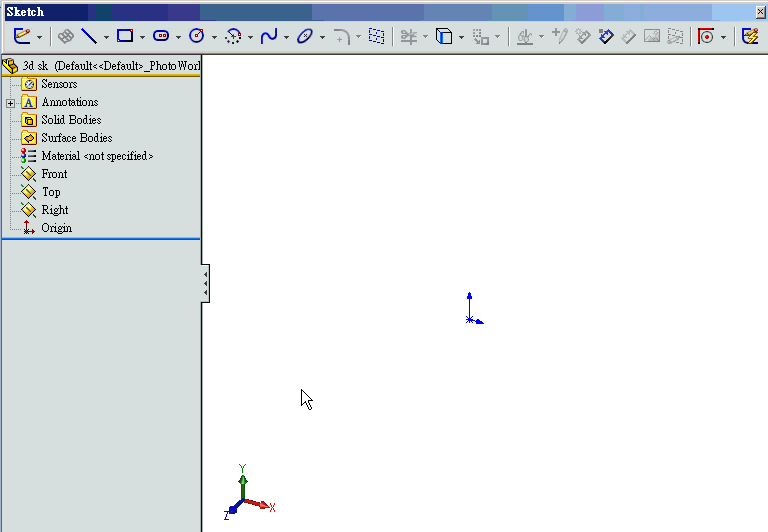Select the Smart Dimension icon
This screenshot has width=768, height=532.
click(65, 36)
